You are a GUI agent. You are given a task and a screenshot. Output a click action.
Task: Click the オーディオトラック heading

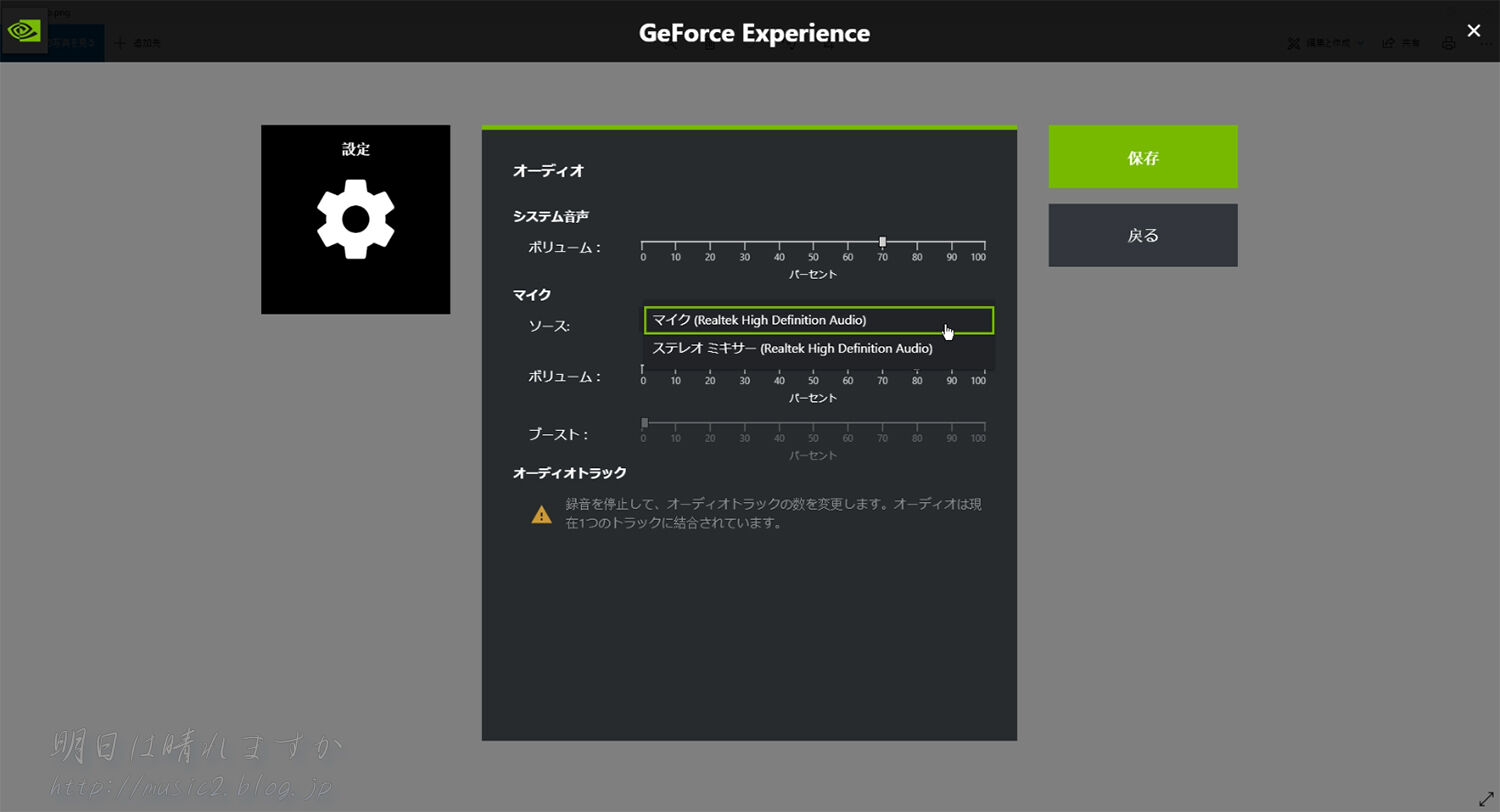click(569, 473)
